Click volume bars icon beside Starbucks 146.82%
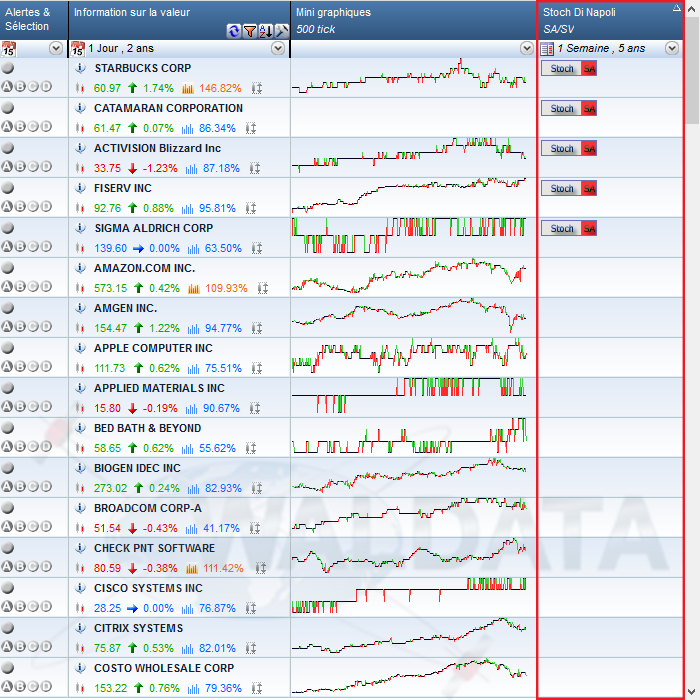This screenshot has height=700, width=700. [188, 88]
